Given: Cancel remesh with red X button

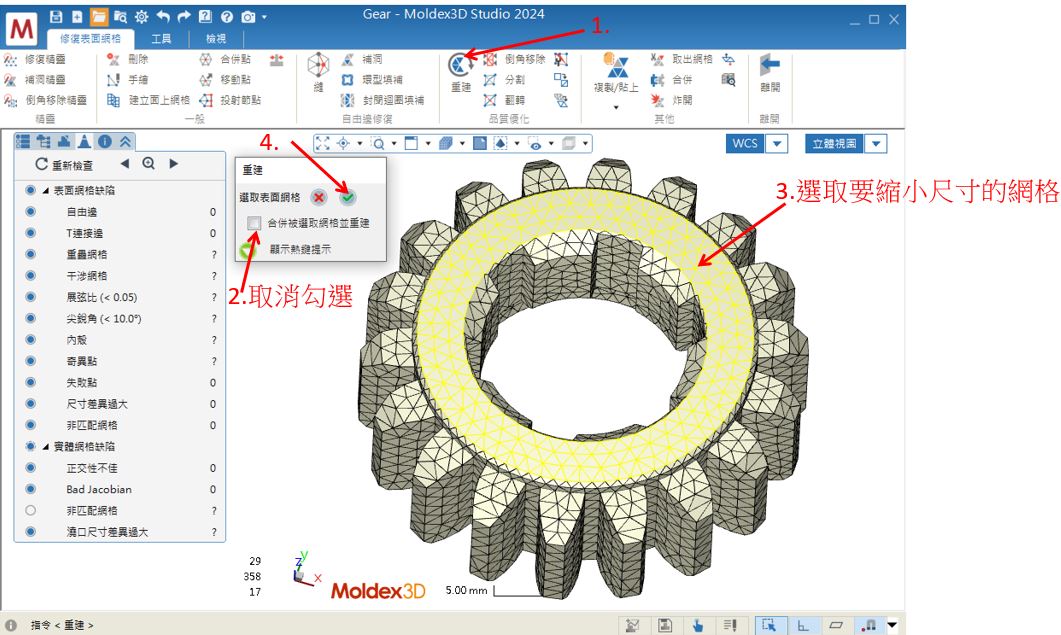Looking at the screenshot, I should 319,197.
